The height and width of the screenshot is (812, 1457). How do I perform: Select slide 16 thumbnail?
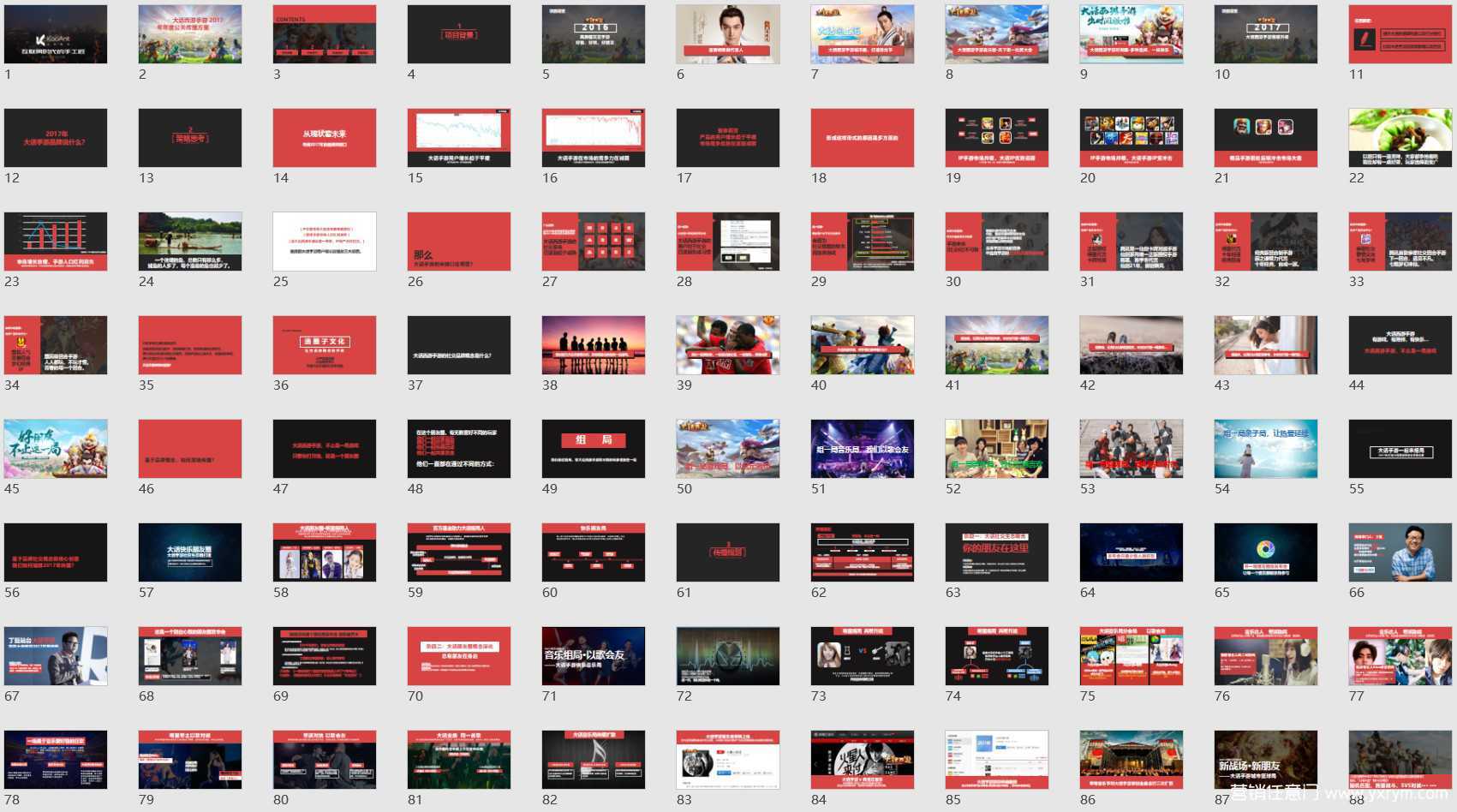point(594,138)
